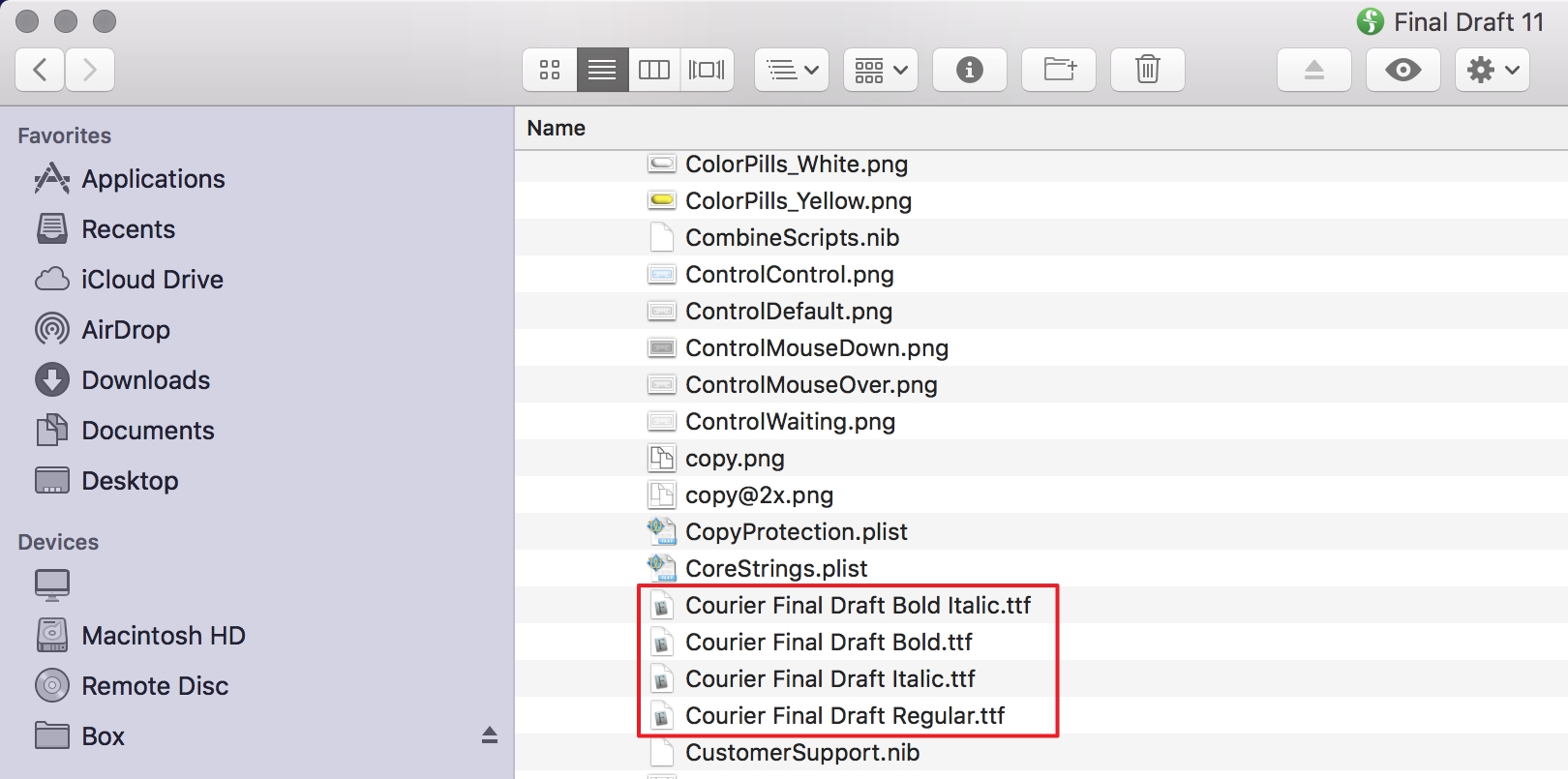Select ColorPills_Yellow.png file
Screen dimensions: 1568x779
tap(799, 201)
